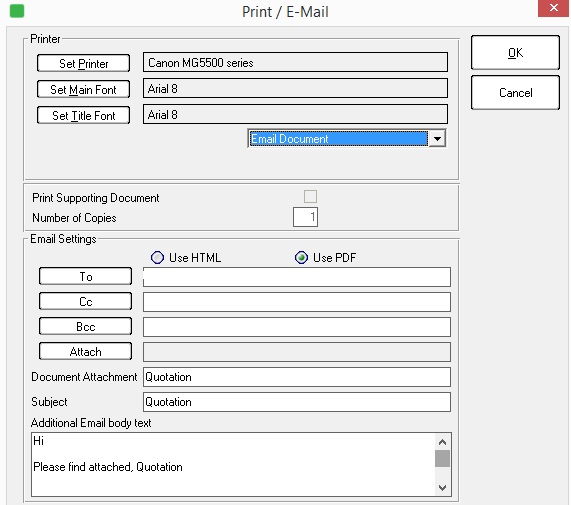Click the OK button
This screenshot has height=505, width=571.
click(515, 53)
